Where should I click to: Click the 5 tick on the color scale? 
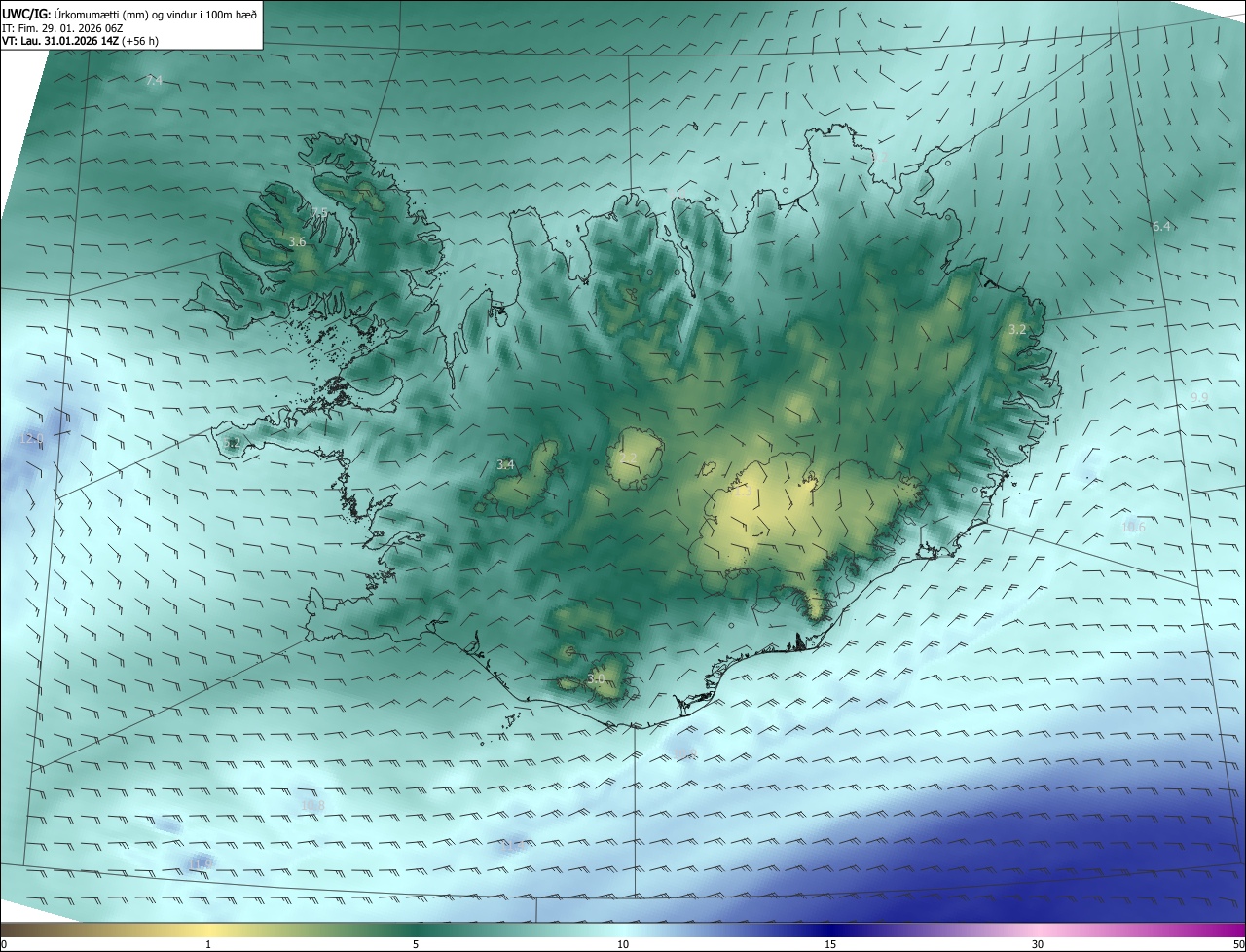[x=416, y=944]
